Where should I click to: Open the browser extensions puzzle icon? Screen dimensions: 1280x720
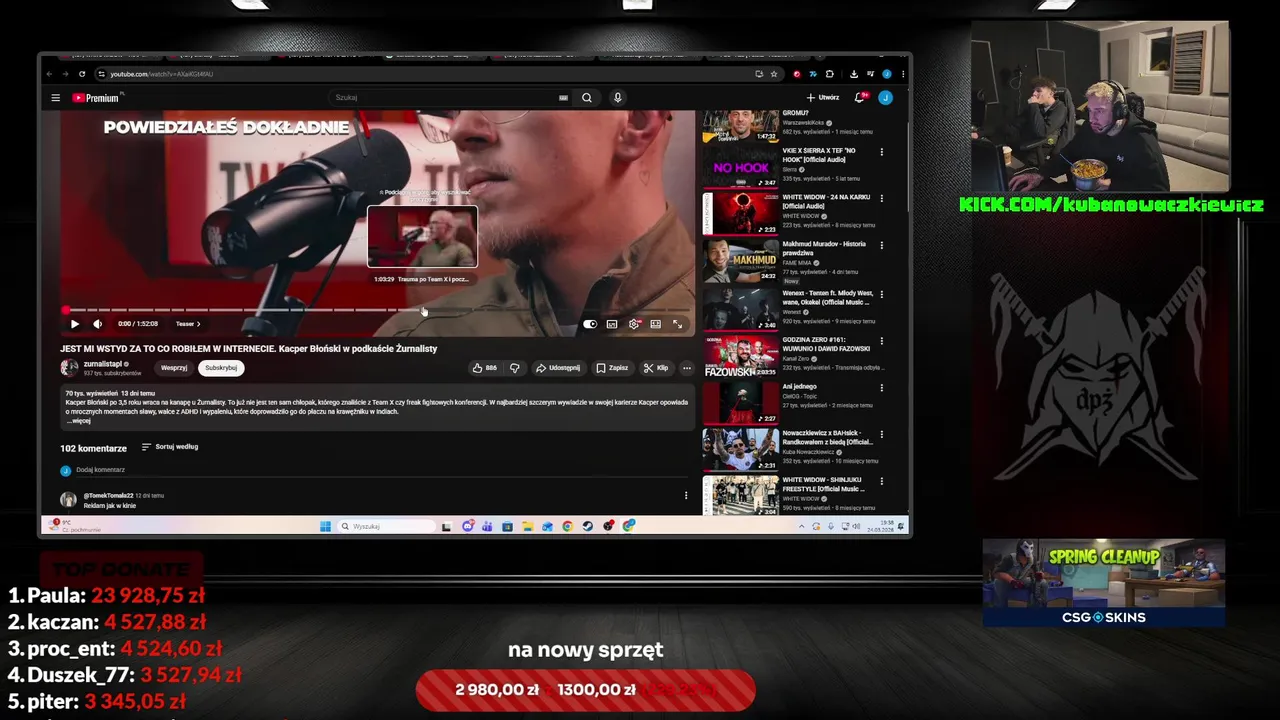point(829,74)
